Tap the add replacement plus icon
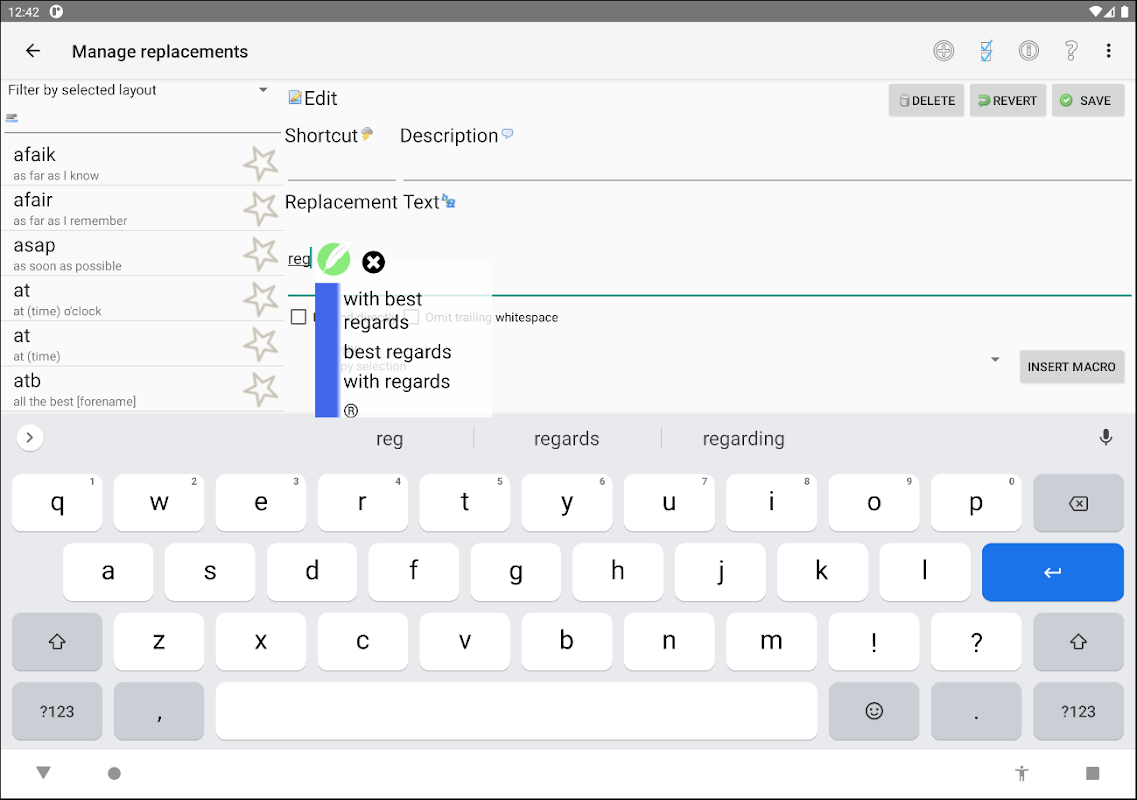Viewport: 1137px width, 800px height. point(943,51)
